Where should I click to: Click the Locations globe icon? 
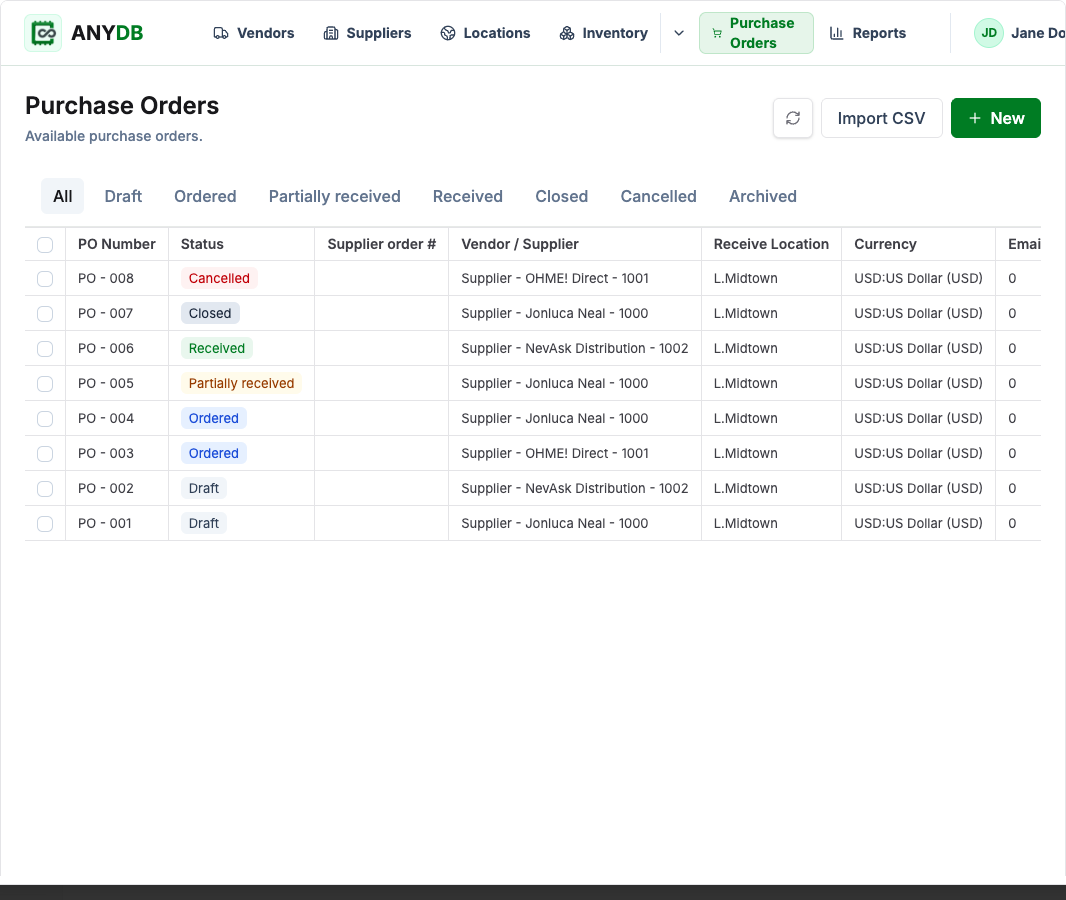pyautogui.click(x=447, y=33)
